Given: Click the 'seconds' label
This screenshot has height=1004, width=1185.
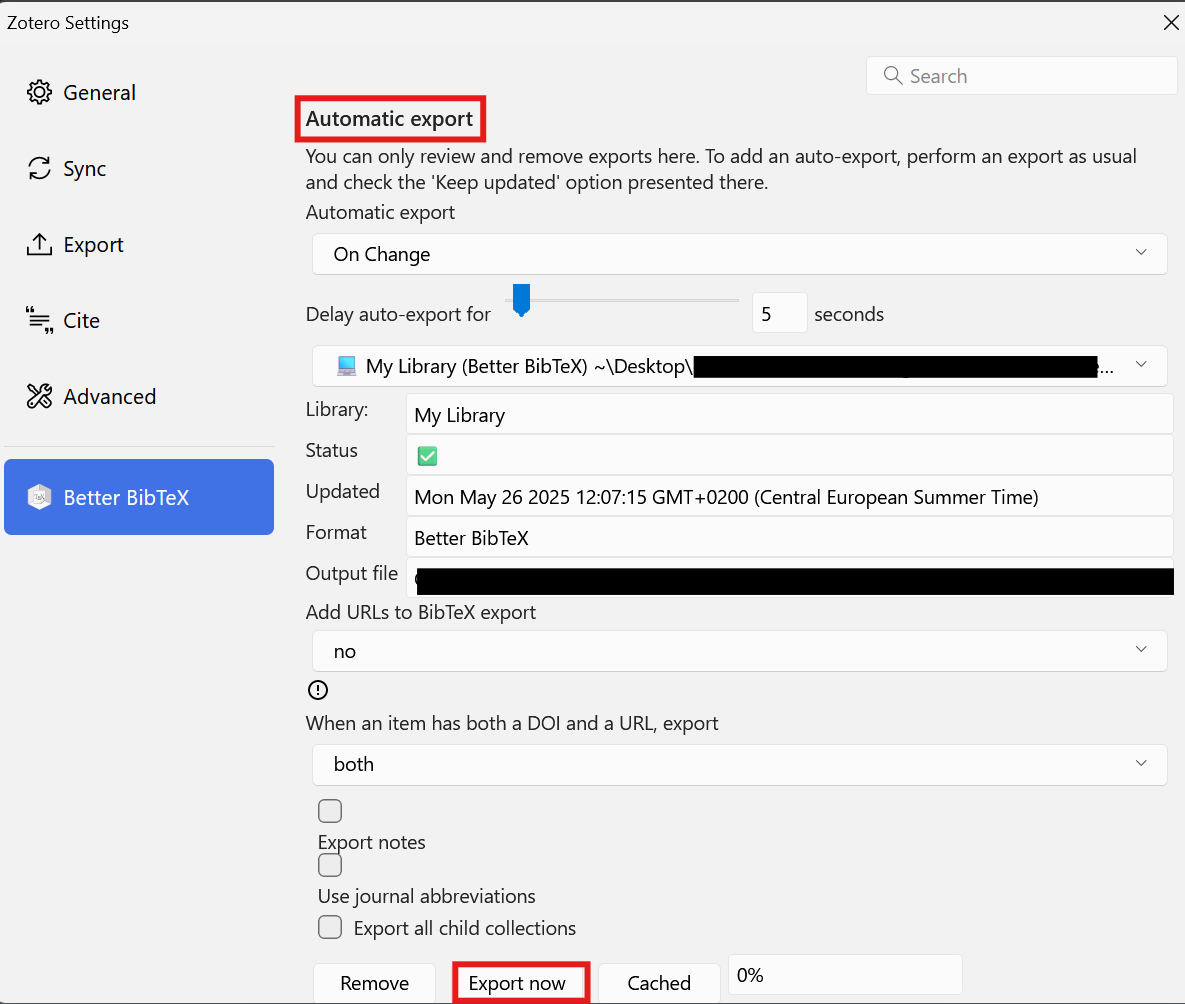Looking at the screenshot, I should pyautogui.click(x=849, y=314).
